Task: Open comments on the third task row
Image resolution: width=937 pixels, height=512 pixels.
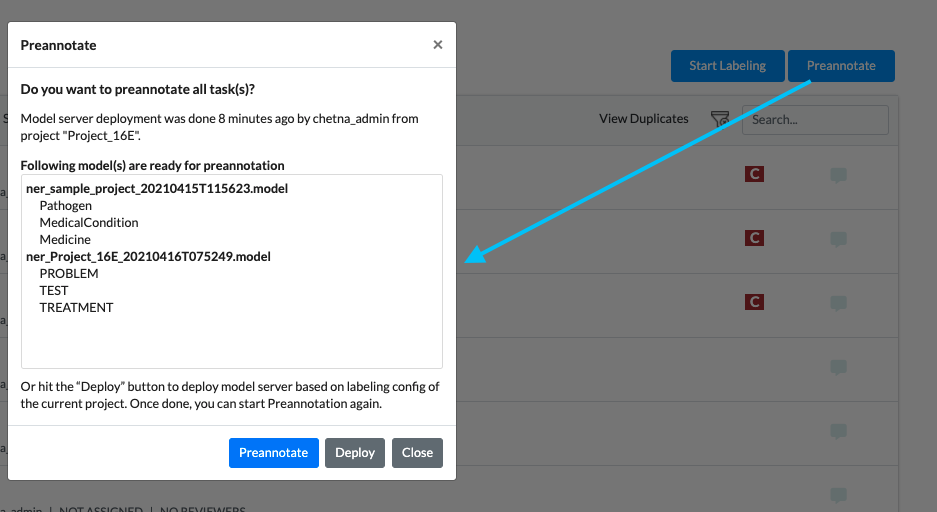Action: point(838,303)
